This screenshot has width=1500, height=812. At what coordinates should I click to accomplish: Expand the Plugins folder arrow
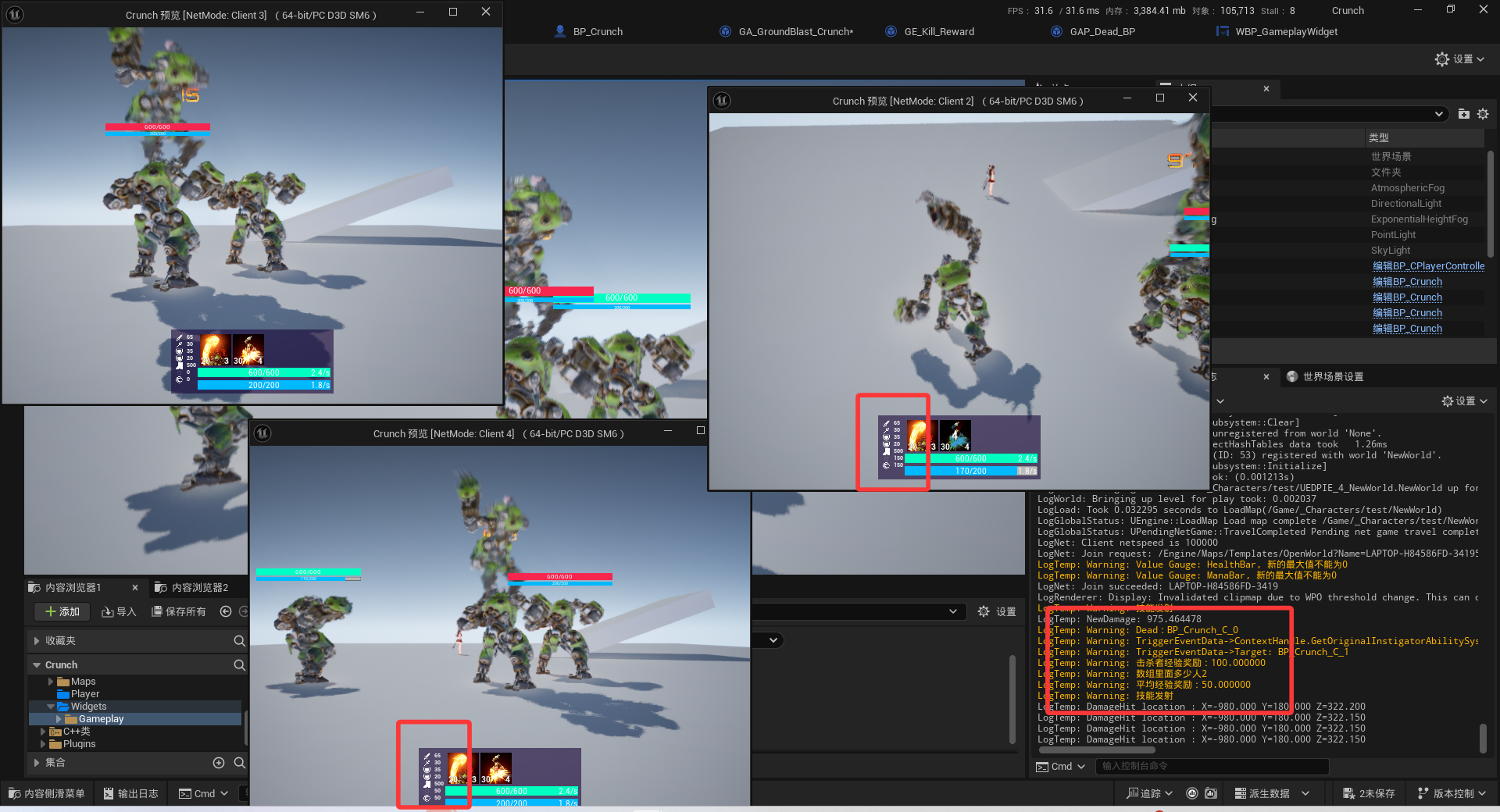click(43, 744)
